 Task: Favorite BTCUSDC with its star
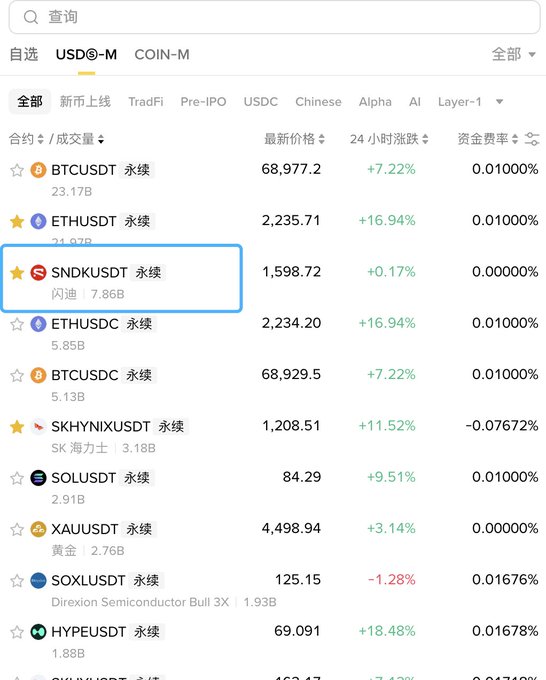point(17,375)
